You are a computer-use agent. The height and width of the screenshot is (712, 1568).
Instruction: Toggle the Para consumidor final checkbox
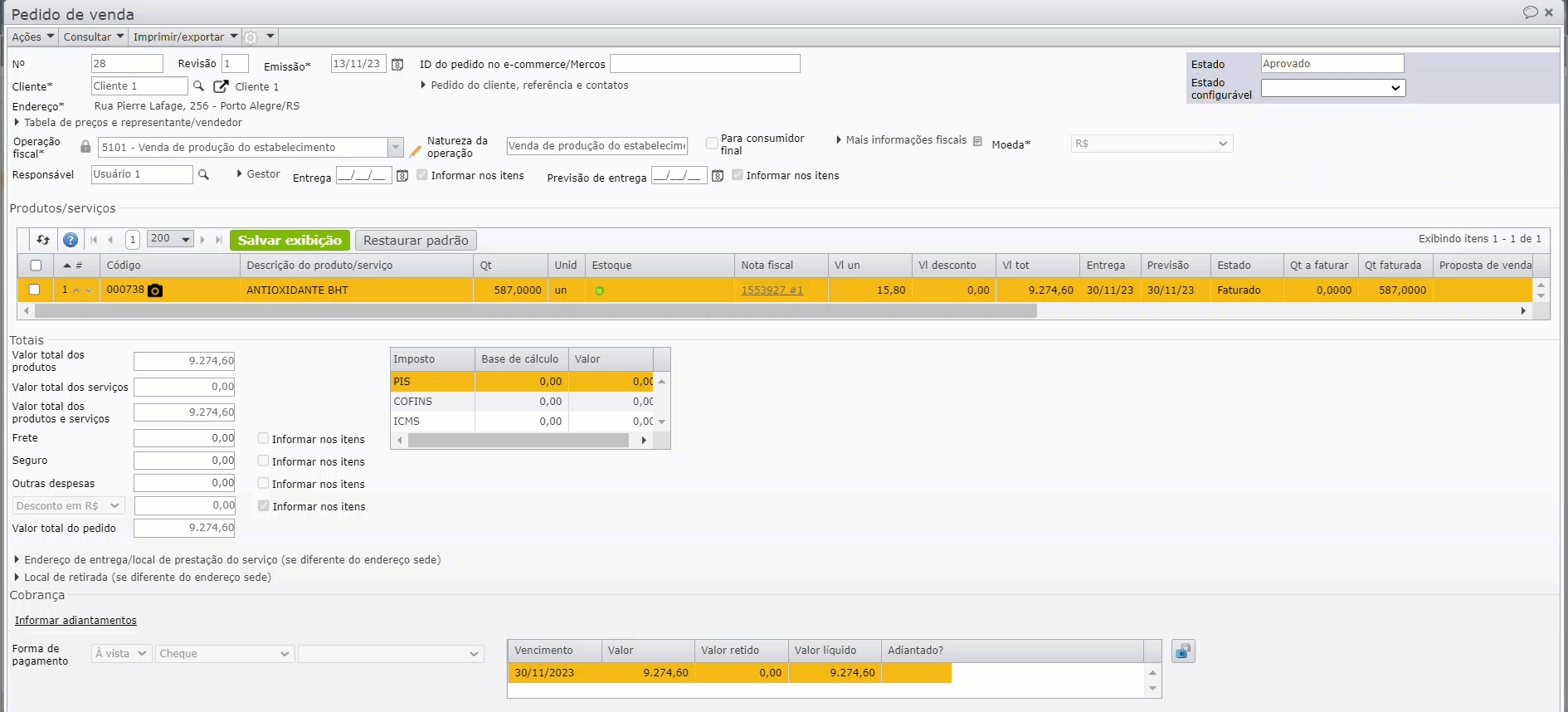(x=712, y=144)
